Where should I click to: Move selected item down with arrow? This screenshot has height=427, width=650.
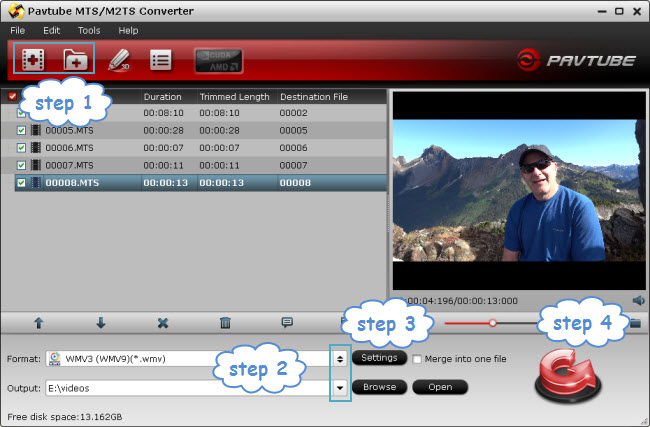(101, 323)
